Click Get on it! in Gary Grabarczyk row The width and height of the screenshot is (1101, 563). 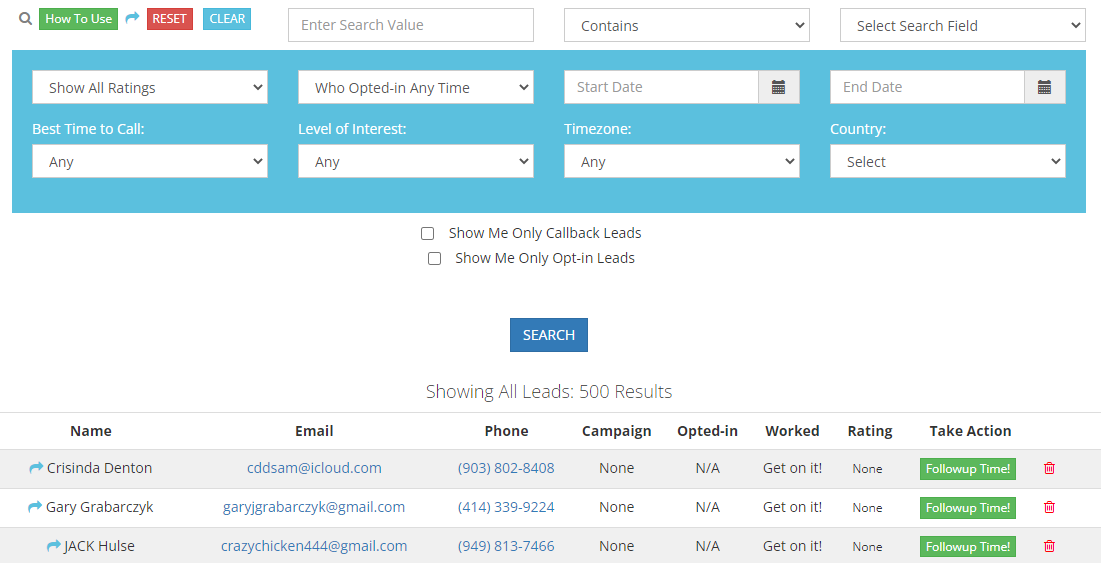[x=792, y=507]
